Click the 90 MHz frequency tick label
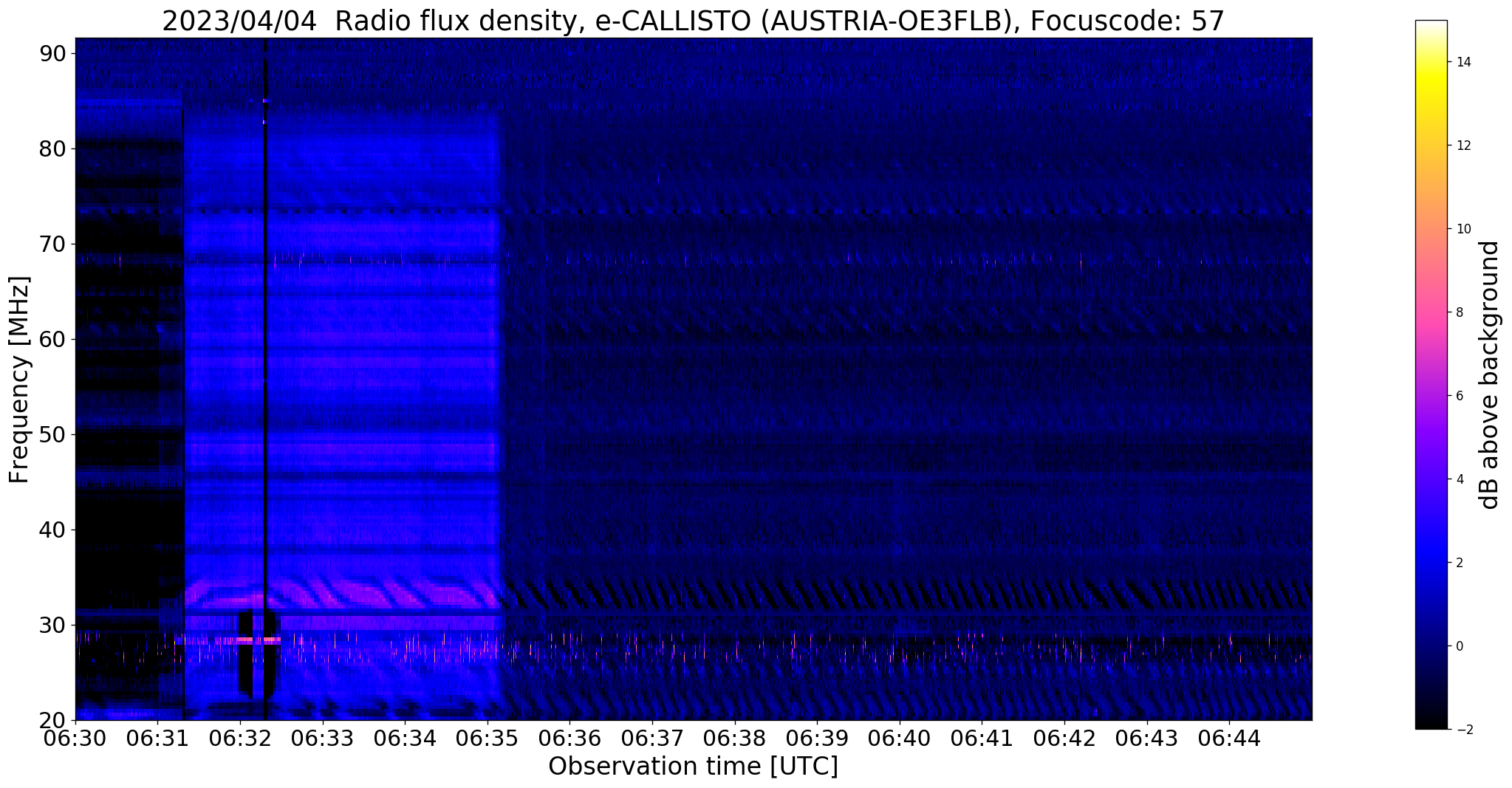This screenshot has height=788, width=1512. [52, 53]
